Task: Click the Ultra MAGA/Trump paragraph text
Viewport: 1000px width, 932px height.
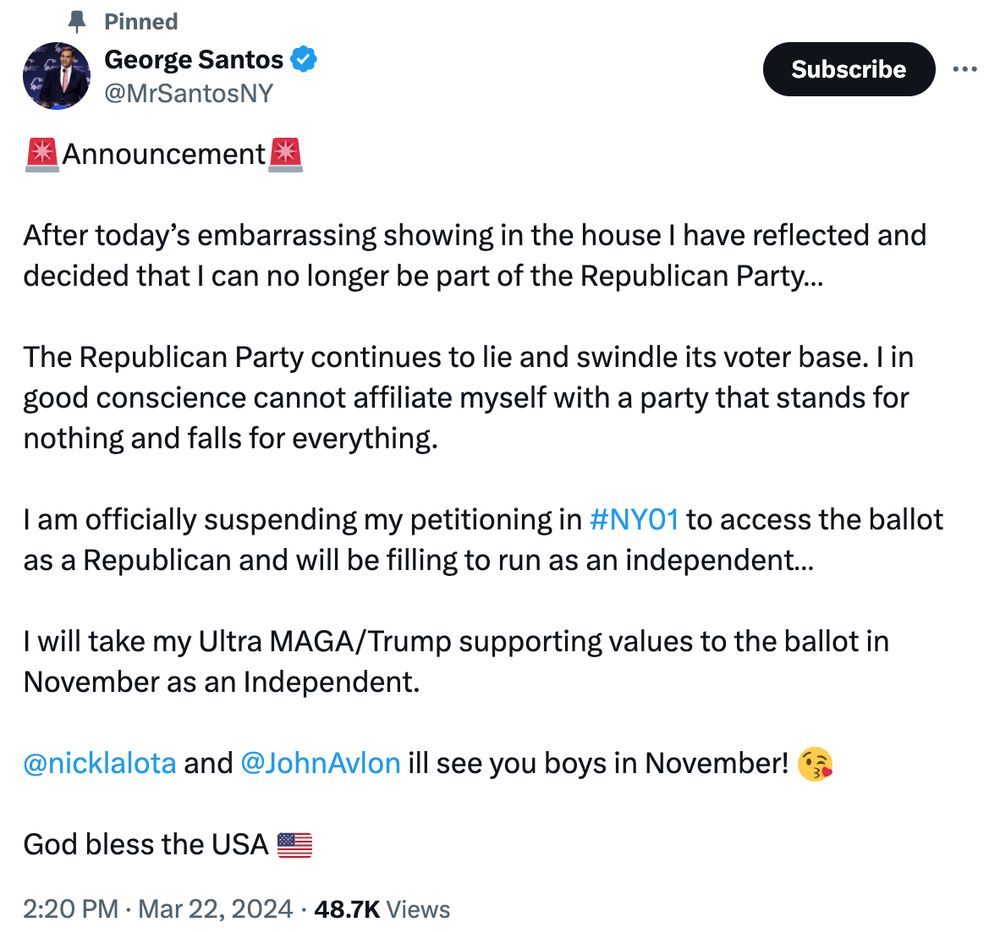Action: [x=456, y=662]
